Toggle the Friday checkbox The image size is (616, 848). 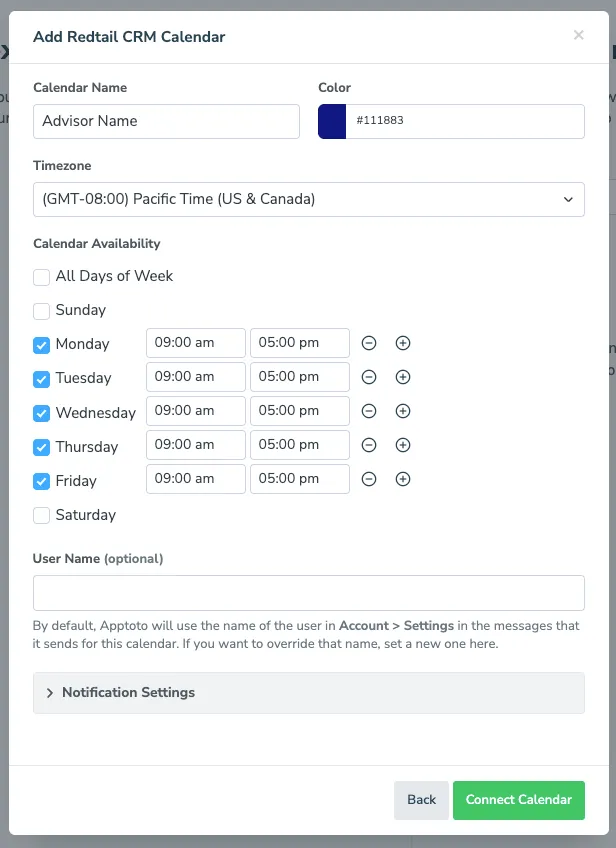coord(42,482)
